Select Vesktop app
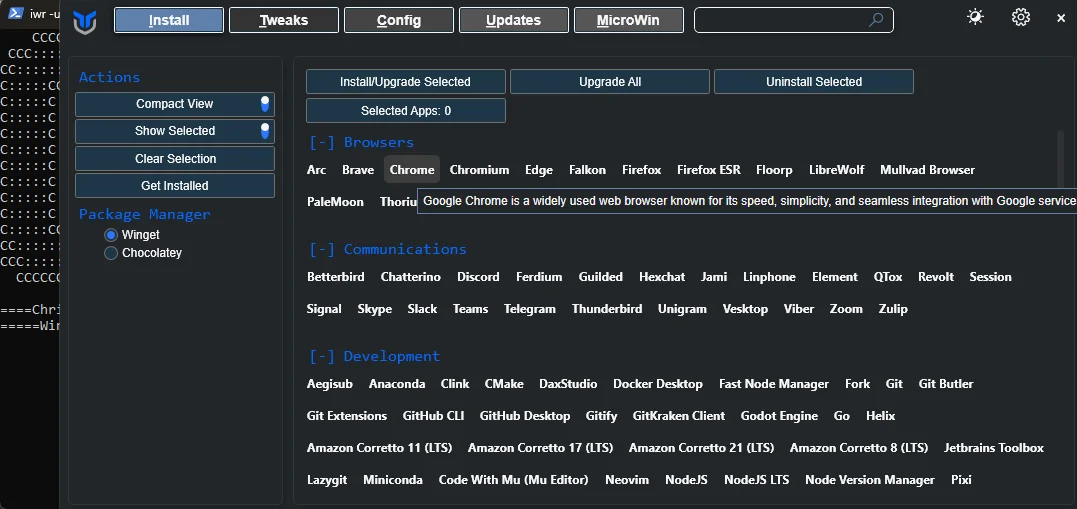 pyautogui.click(x=745, y=309)
